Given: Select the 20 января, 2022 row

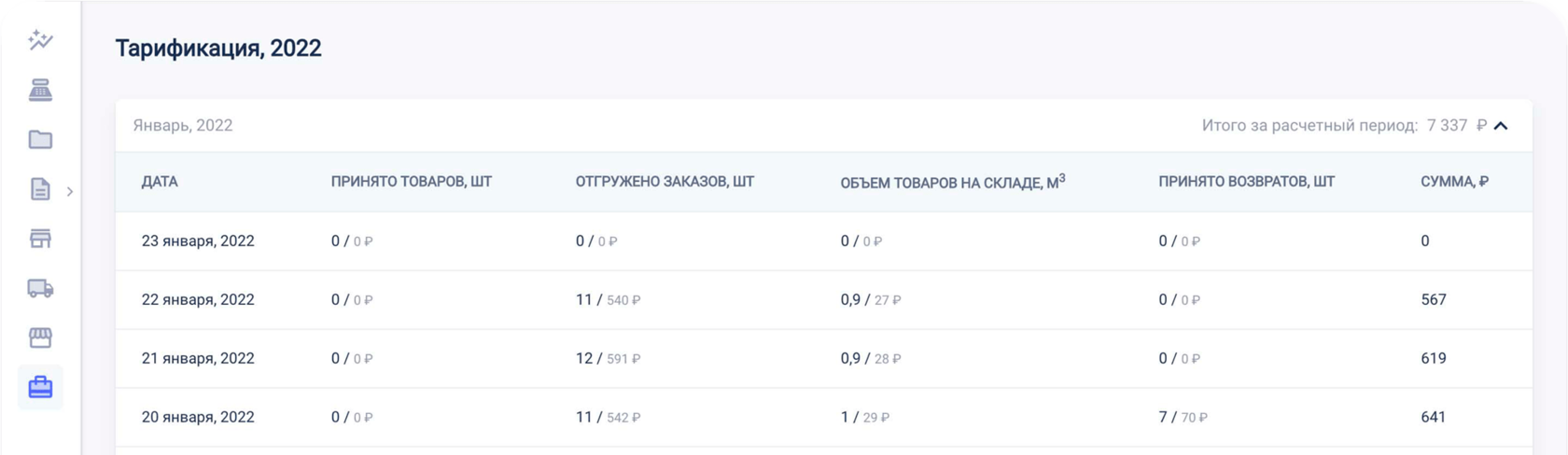Looking at the screenshot, I should [198, 417].
